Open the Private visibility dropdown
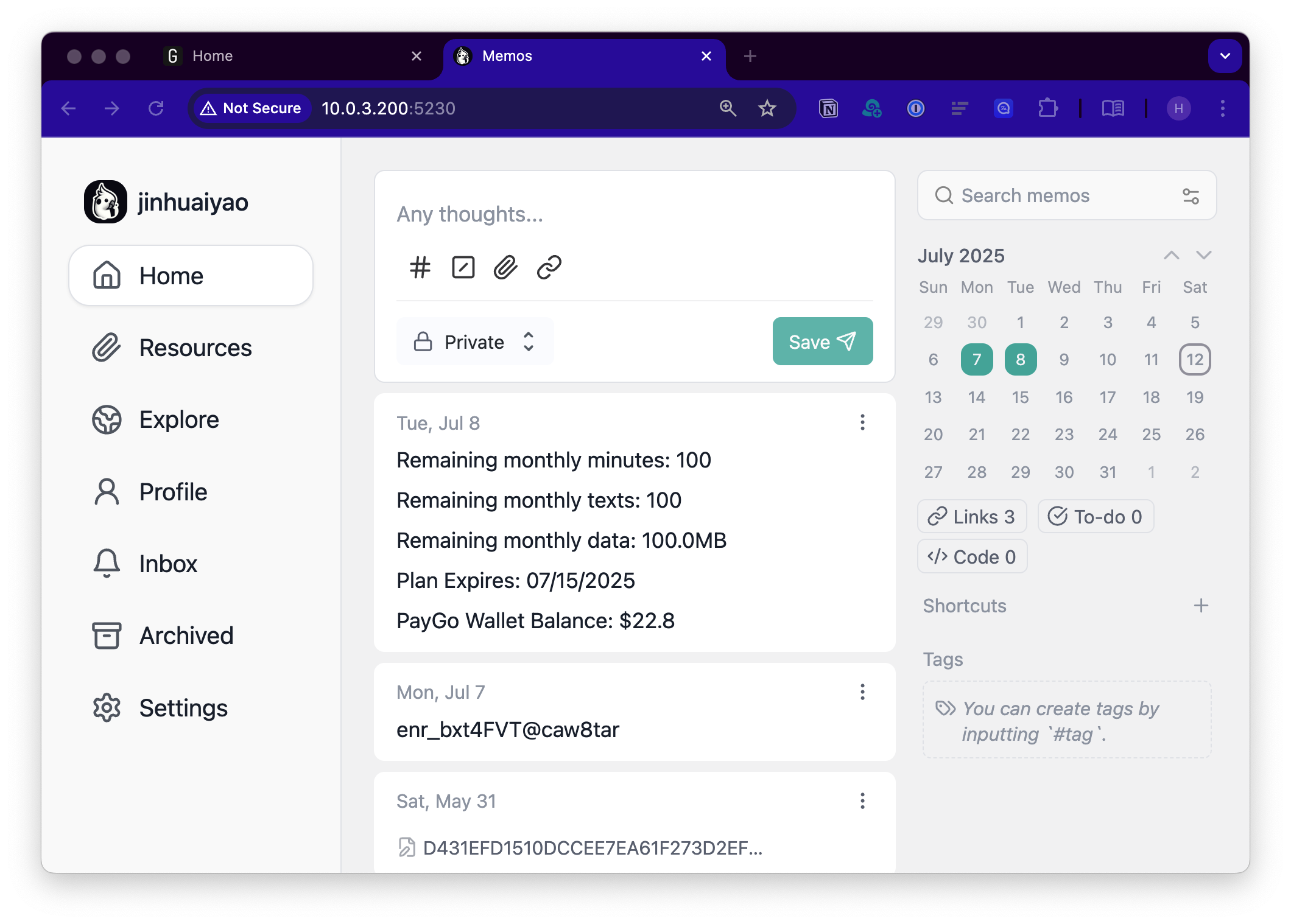Image resolution: width=1291 pixels, height=924 pixels. point(474,342)
